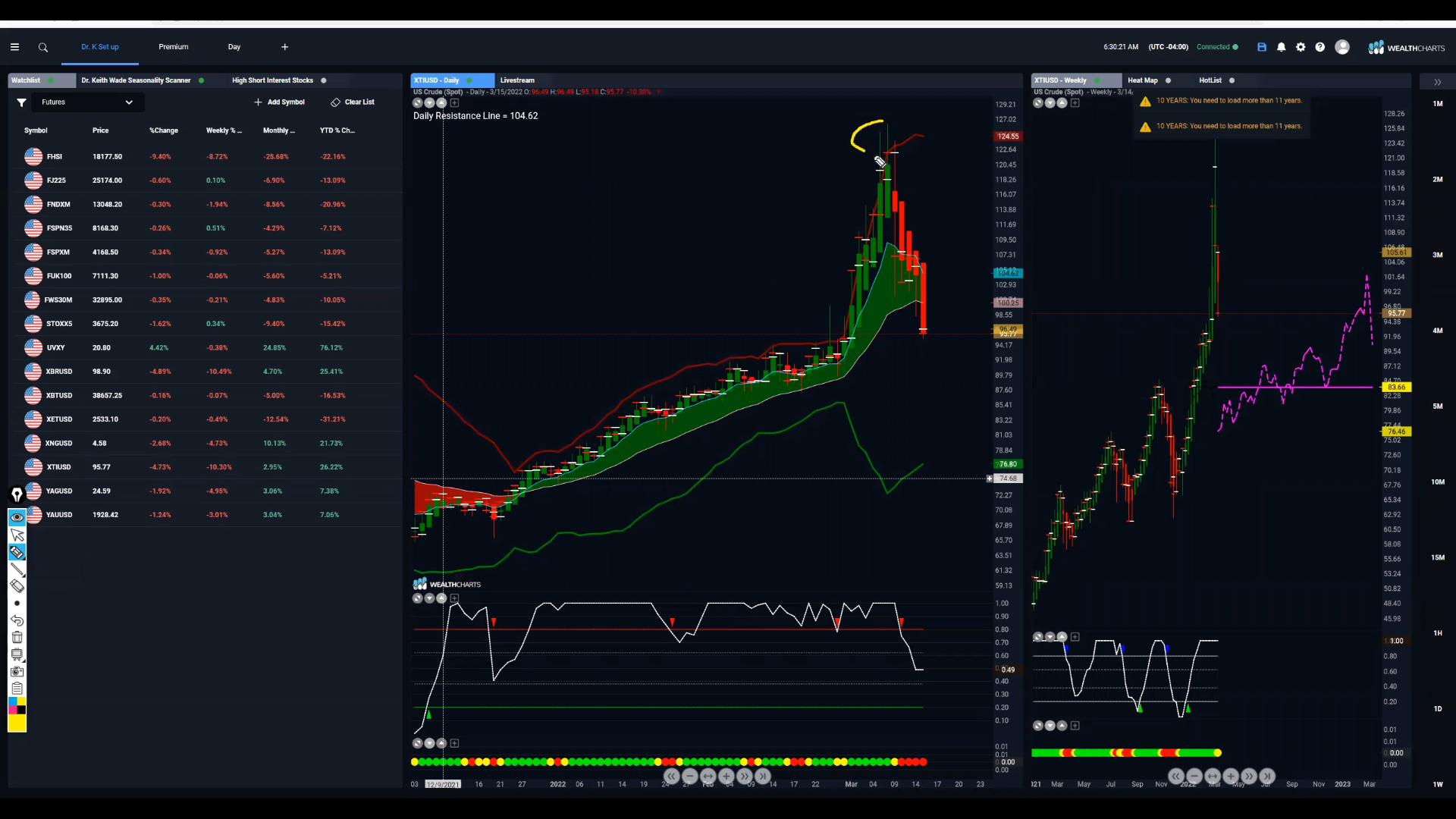The height and width of the screenshot is (819, 1456).
Task: Set weekly chart range to 3M
Action: [1437, 255]
